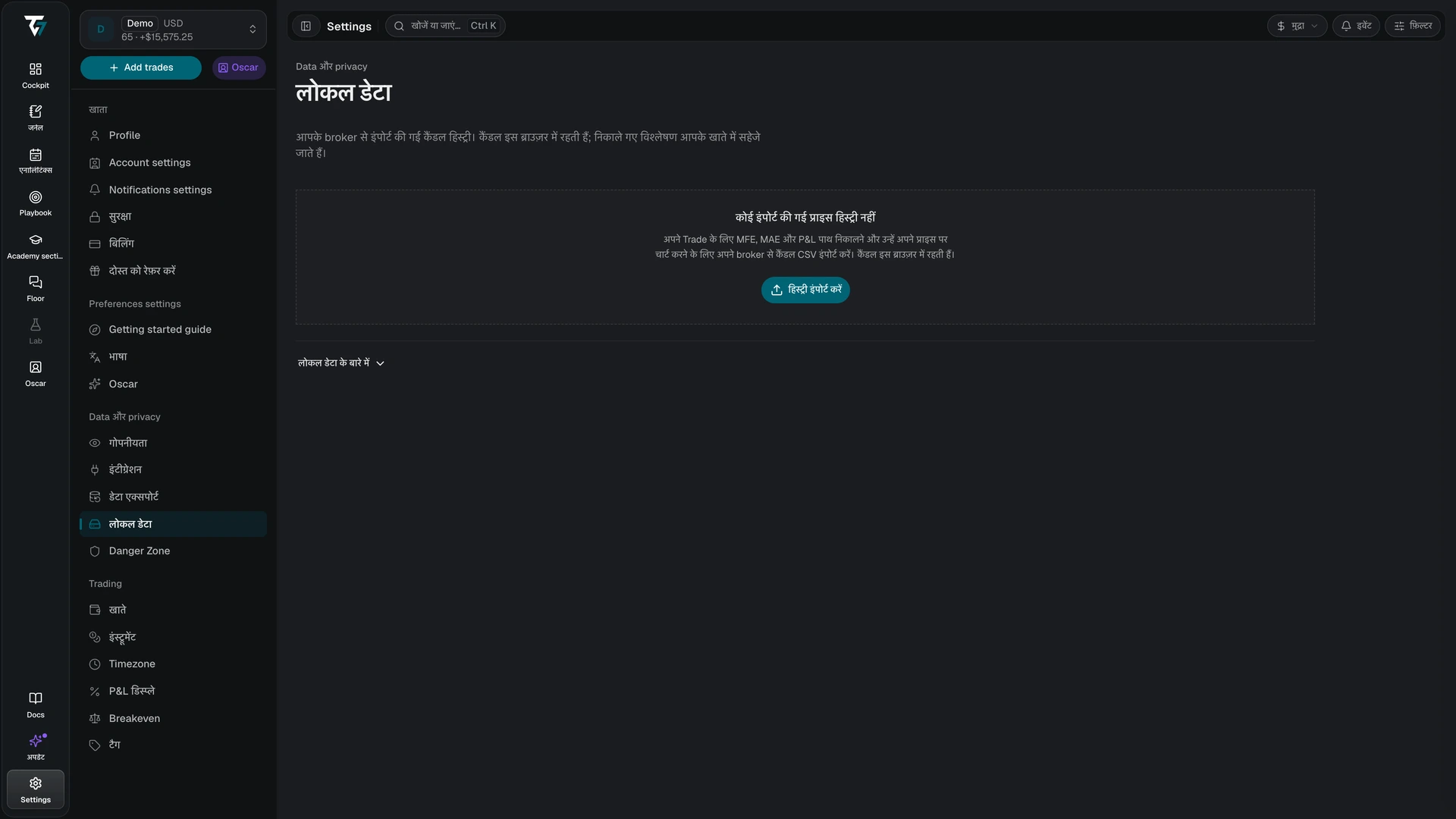Open Breakeven settings
Screen dimensions: 1456x819
[x=173, y=719]
